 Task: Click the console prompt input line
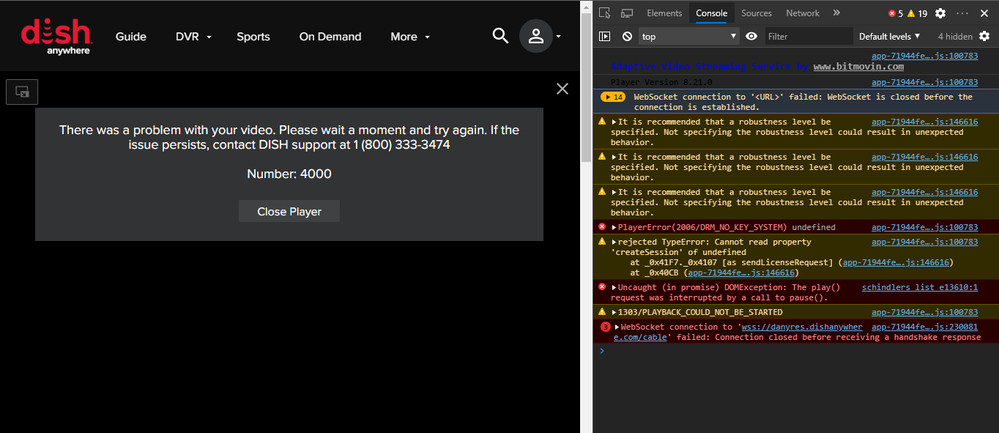[x=795, y=351]
